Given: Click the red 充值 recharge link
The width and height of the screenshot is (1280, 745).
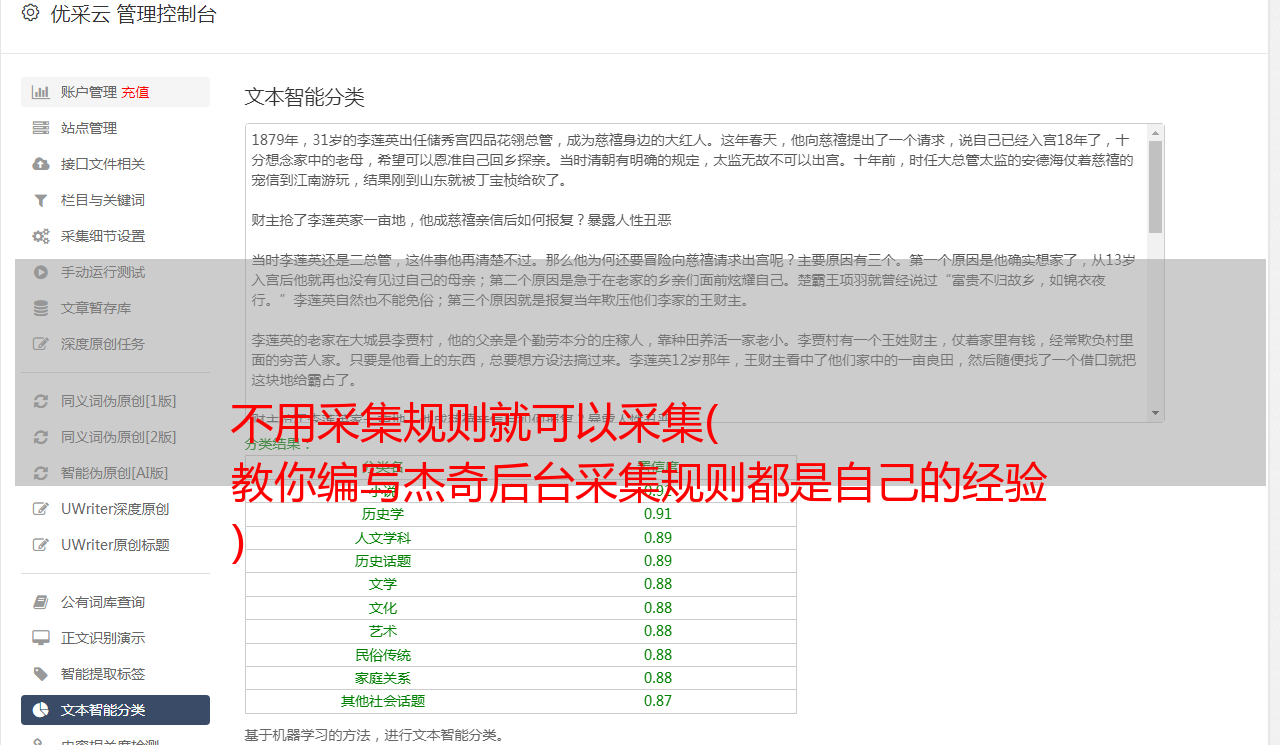Looking at the screenshot, I should [x=135, y=92].
